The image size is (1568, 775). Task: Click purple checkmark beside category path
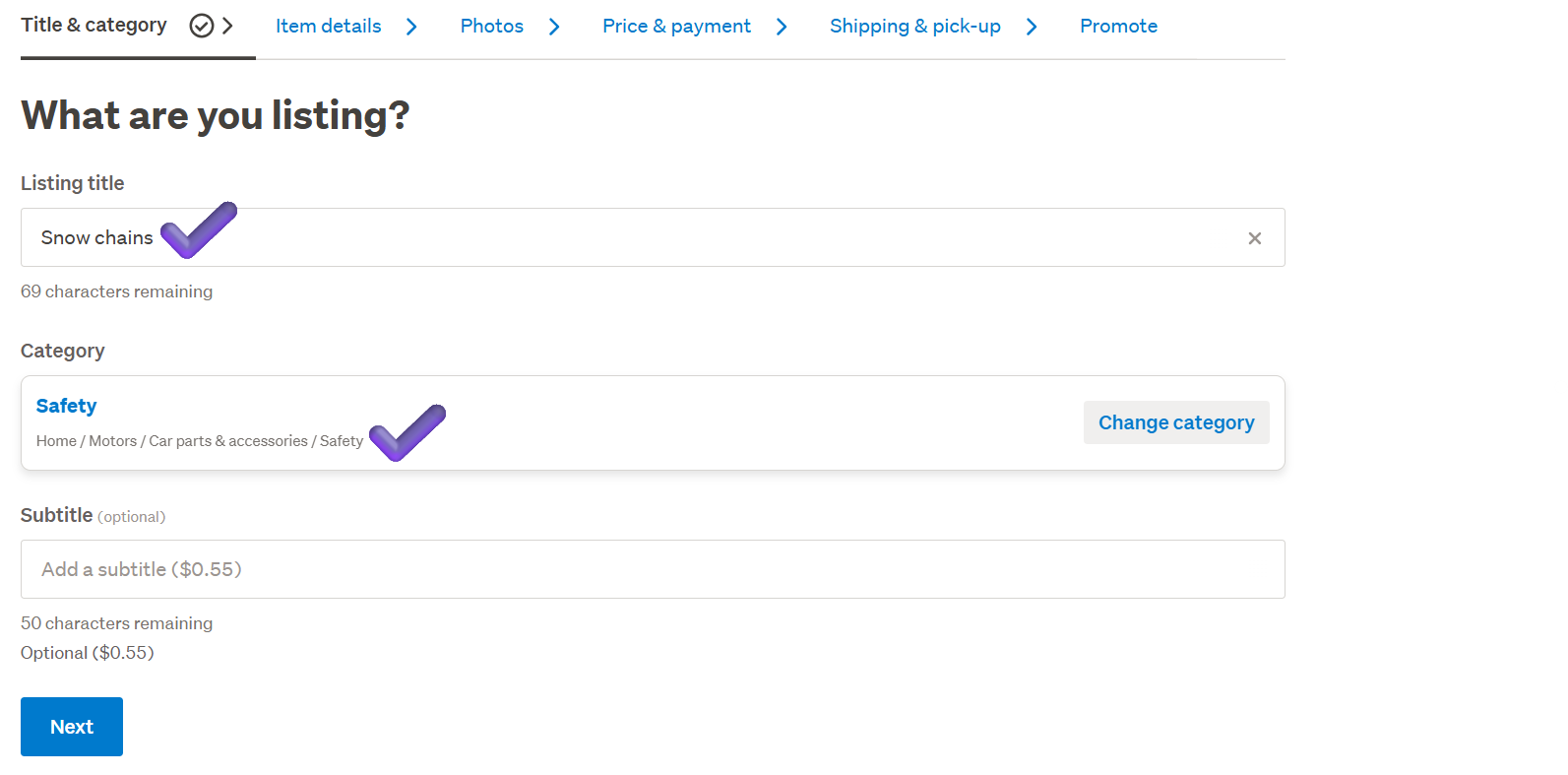[x=408, y=433]
